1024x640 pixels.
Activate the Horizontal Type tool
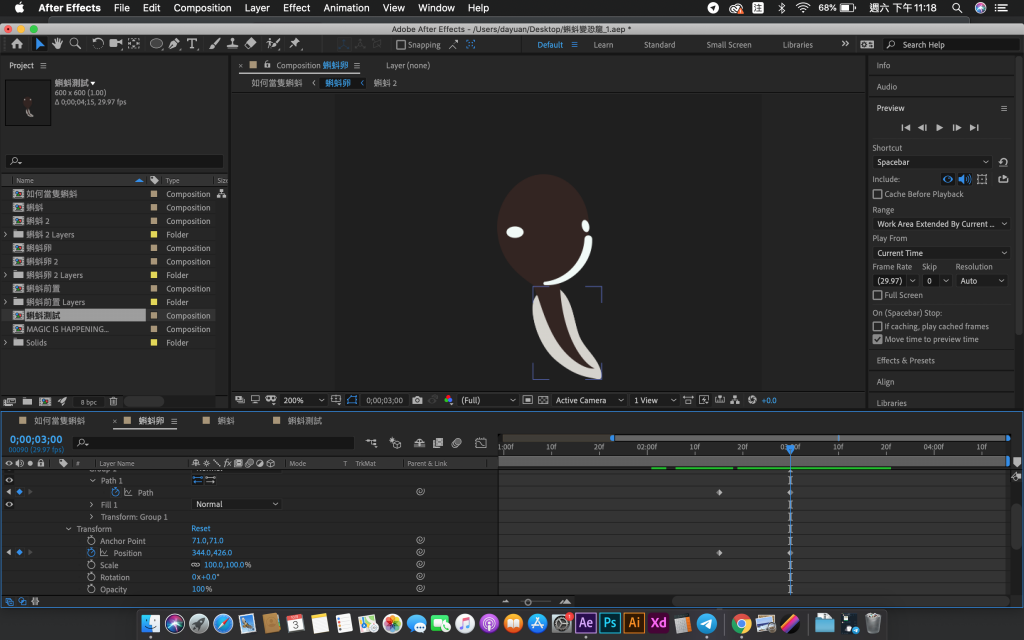click(x=192, y=44)
